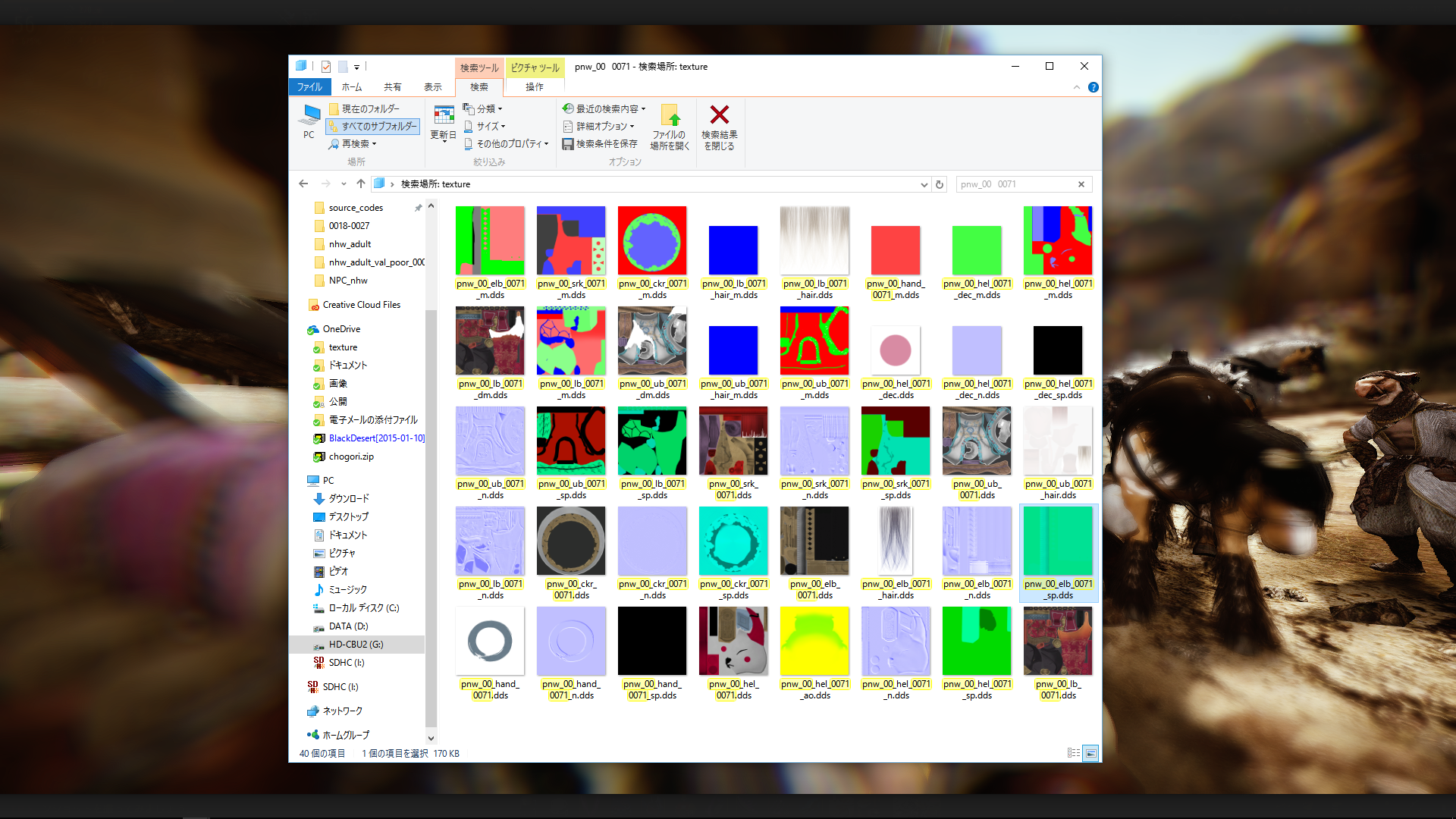Expand 最近の検索内容 dropdown
The height and width of the screenshot is (819, 1456).
pyautogui.click(x=605, y=109)
